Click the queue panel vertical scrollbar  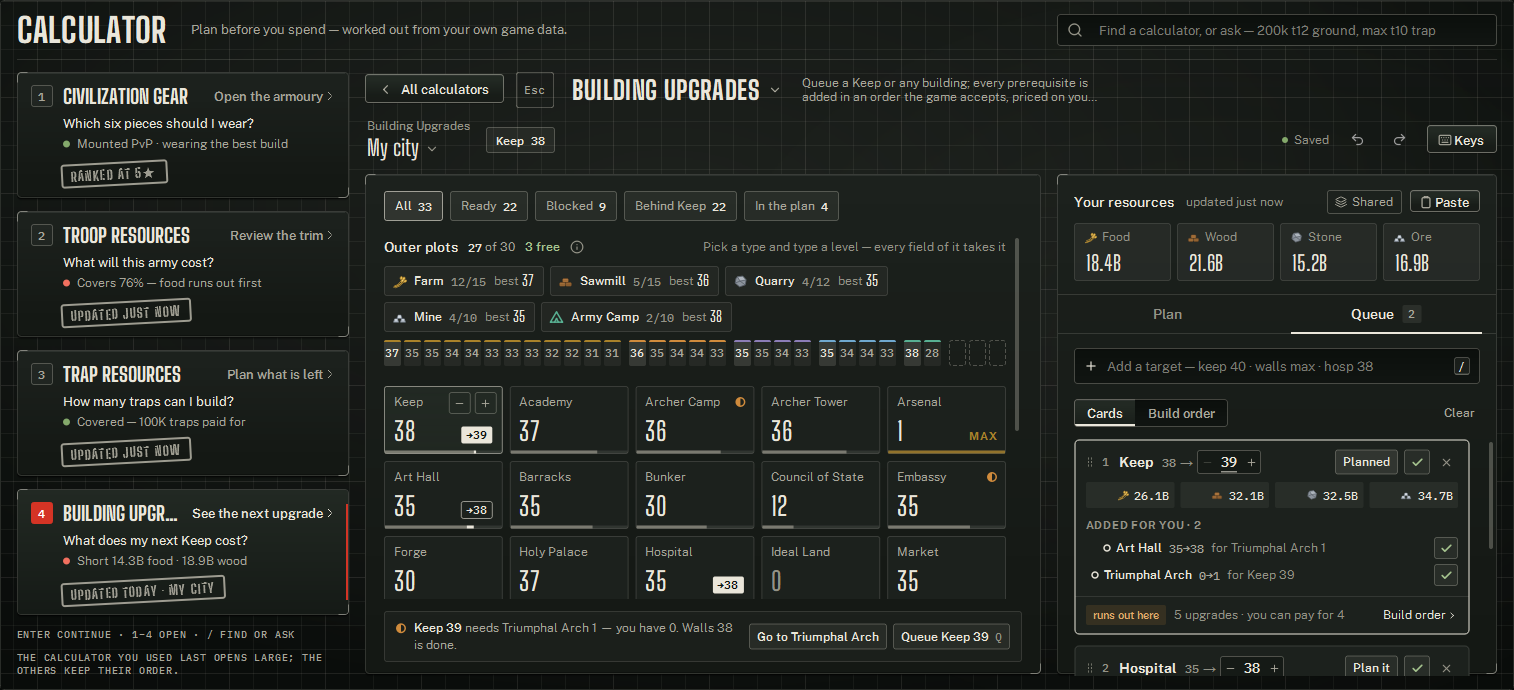pos(1489,495)
